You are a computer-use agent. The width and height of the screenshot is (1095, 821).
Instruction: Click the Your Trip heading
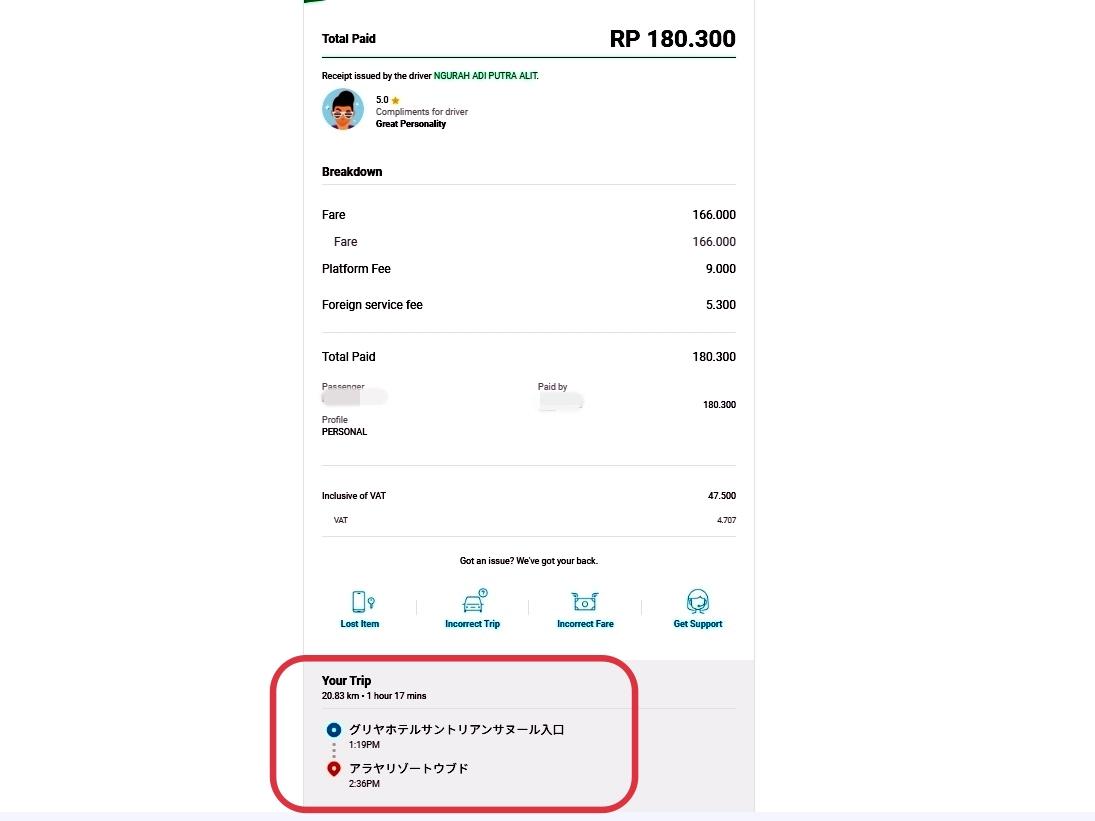point(346,681)
